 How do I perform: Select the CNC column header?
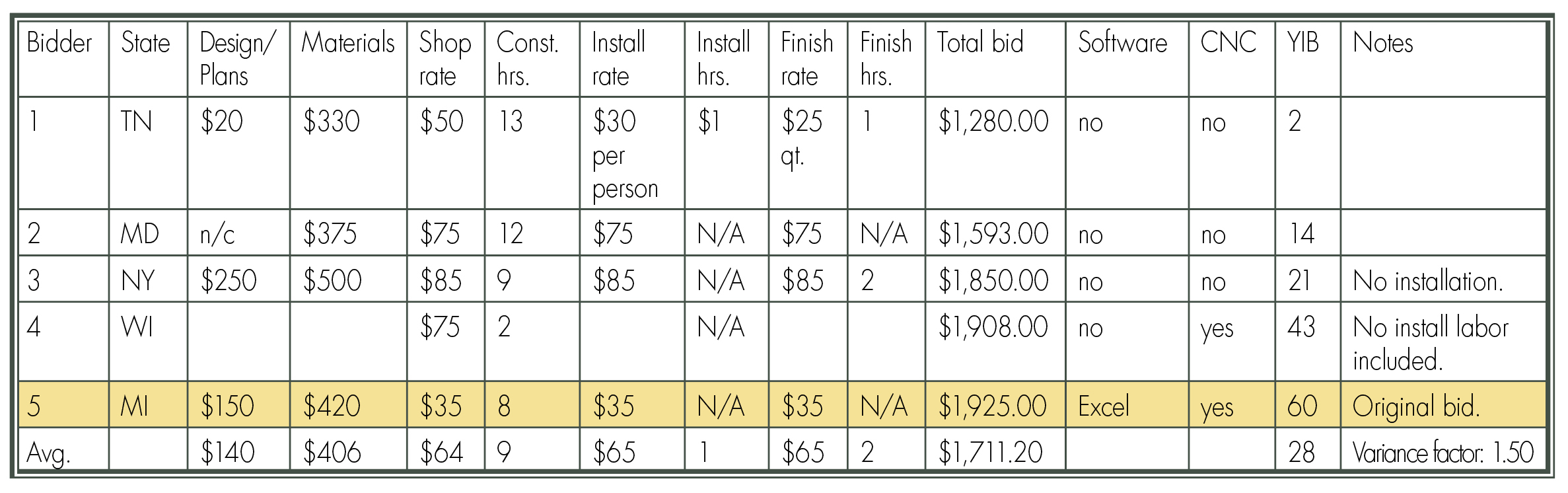1232,59
